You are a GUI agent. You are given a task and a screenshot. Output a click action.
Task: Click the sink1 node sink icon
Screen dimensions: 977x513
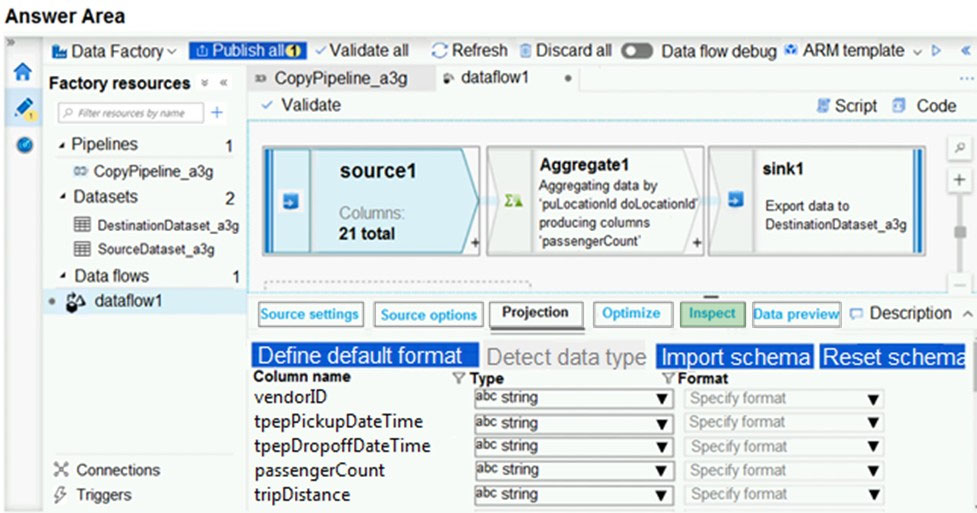coord(735,200)
